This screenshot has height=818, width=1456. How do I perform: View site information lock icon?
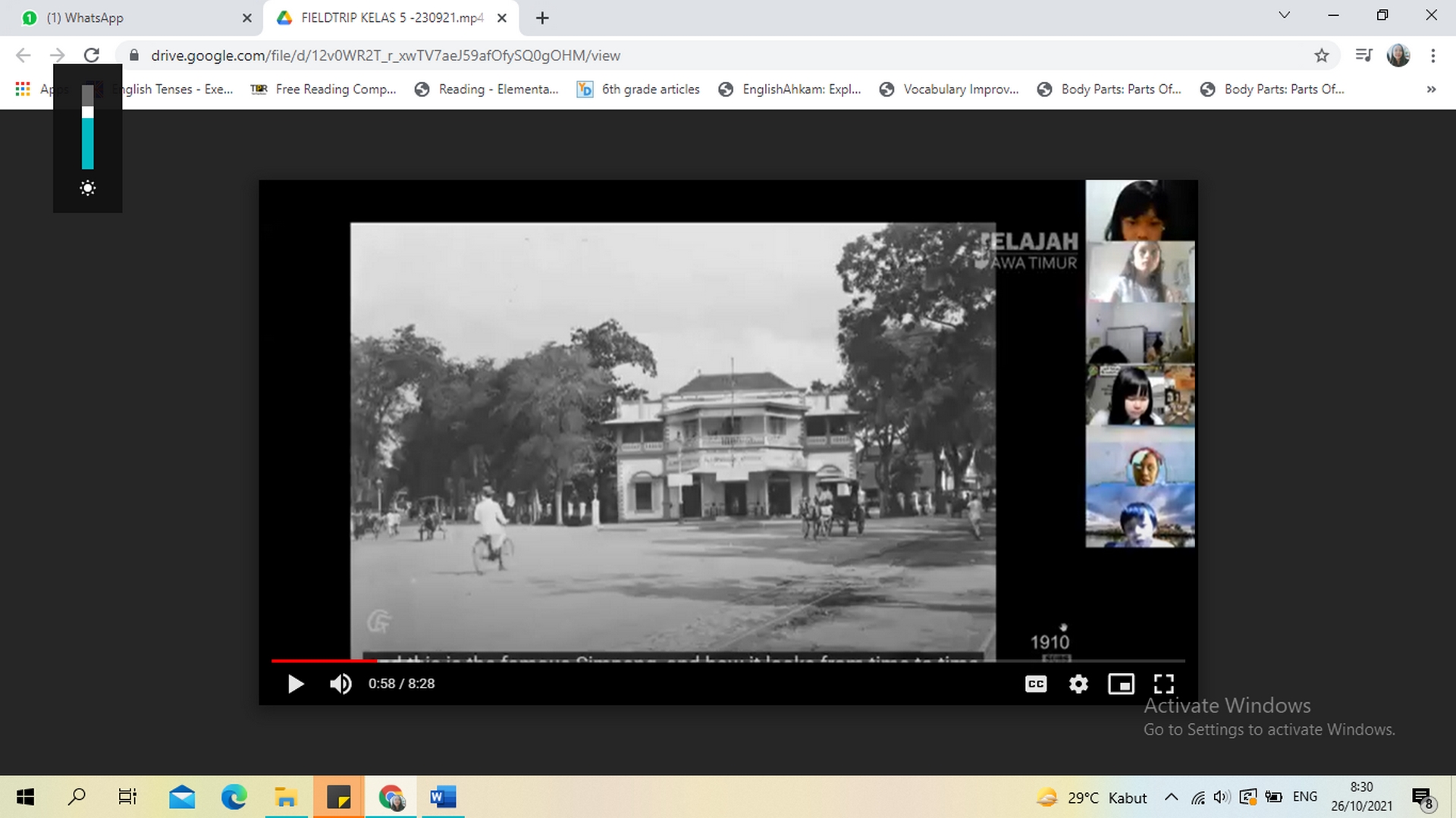click(x=134, y=55)
